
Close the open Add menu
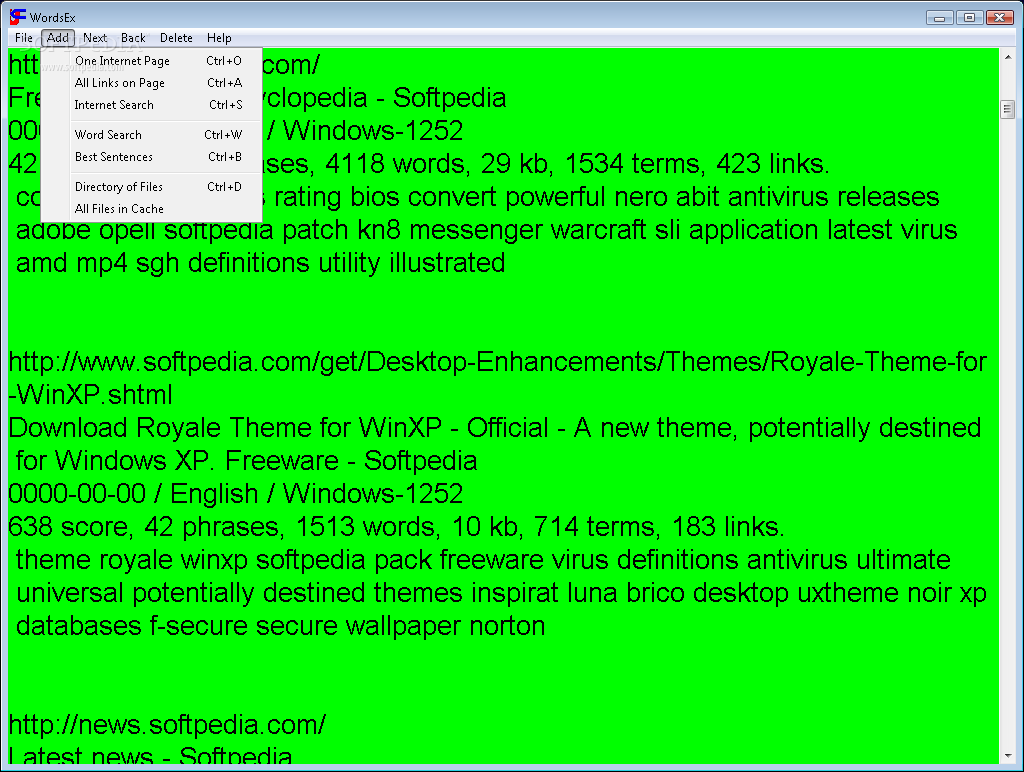pyautogui.click(x=57, y=38)
